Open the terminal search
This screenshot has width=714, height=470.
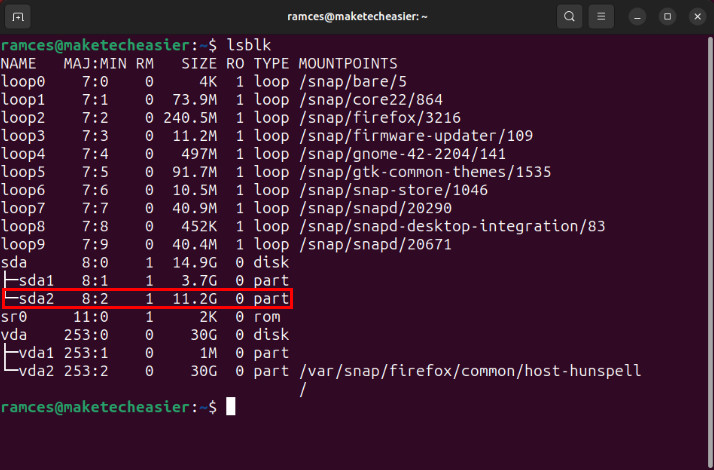click(x=569, y=17)
